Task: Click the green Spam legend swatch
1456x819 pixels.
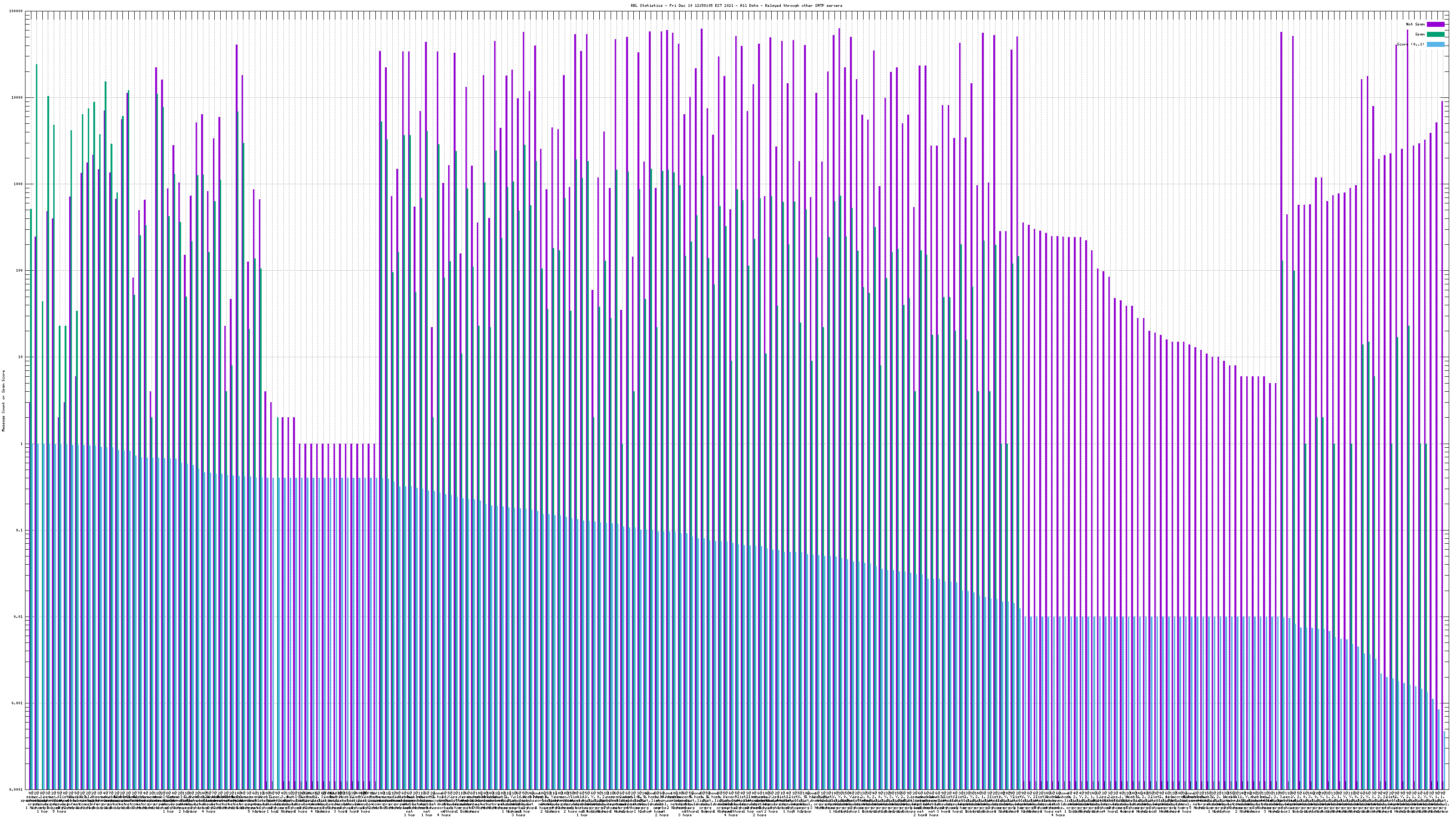Action: [1435, 35]
